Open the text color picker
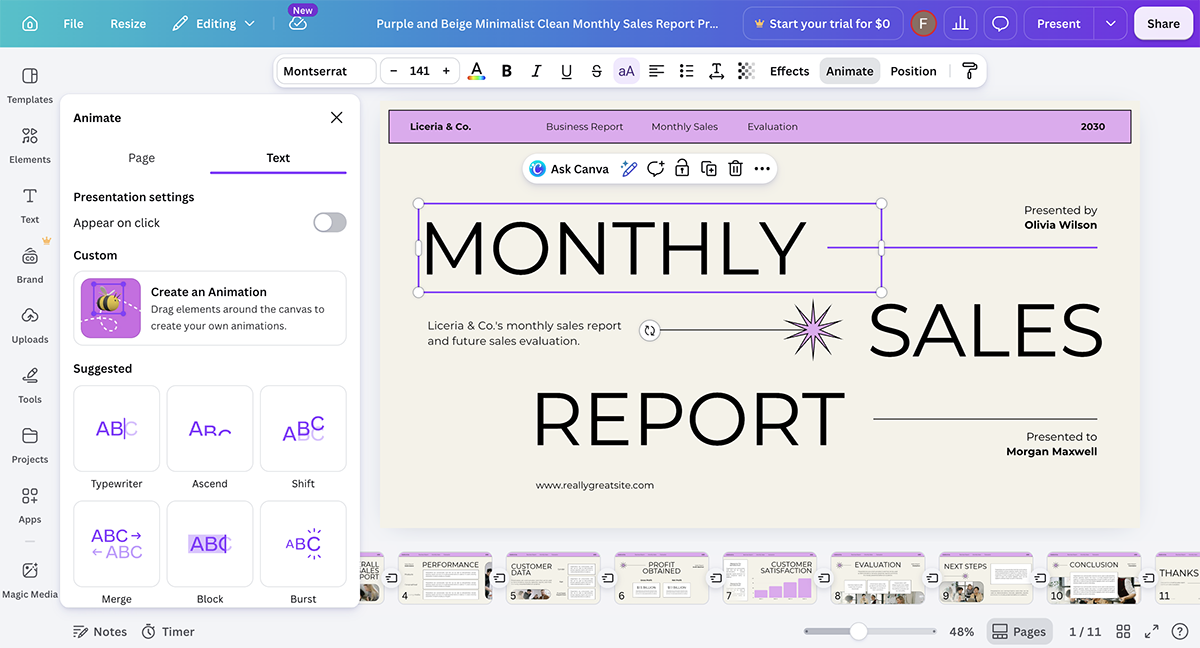 click(x=477, y=71)
